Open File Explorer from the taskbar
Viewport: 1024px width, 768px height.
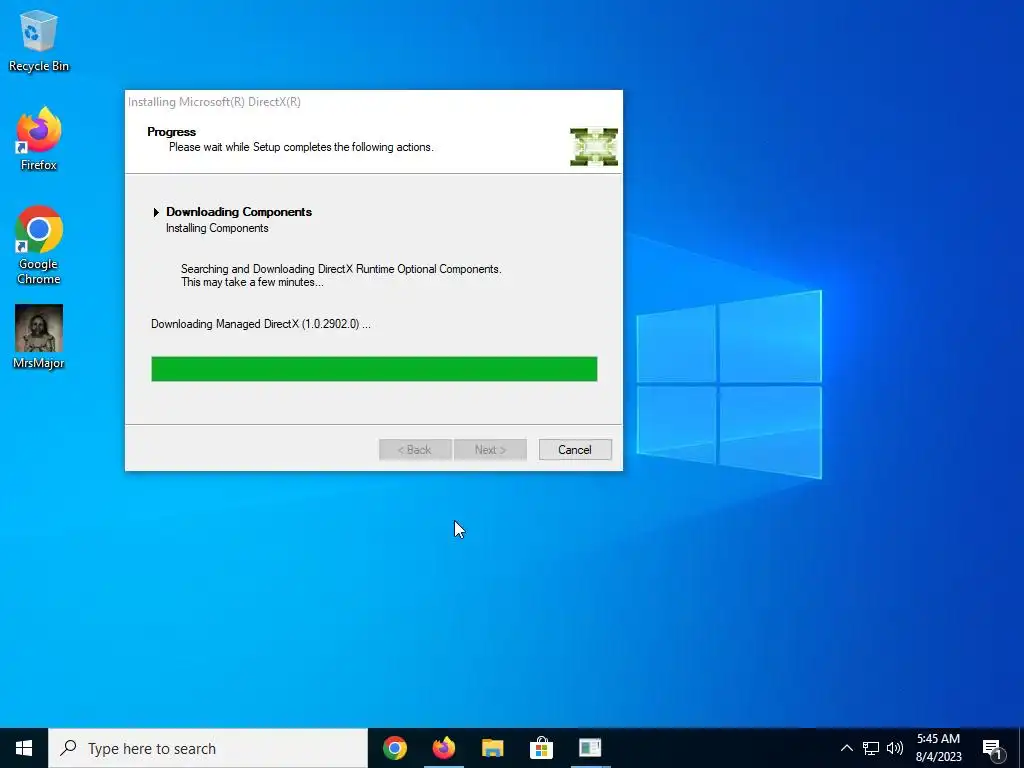coord(492,748)
